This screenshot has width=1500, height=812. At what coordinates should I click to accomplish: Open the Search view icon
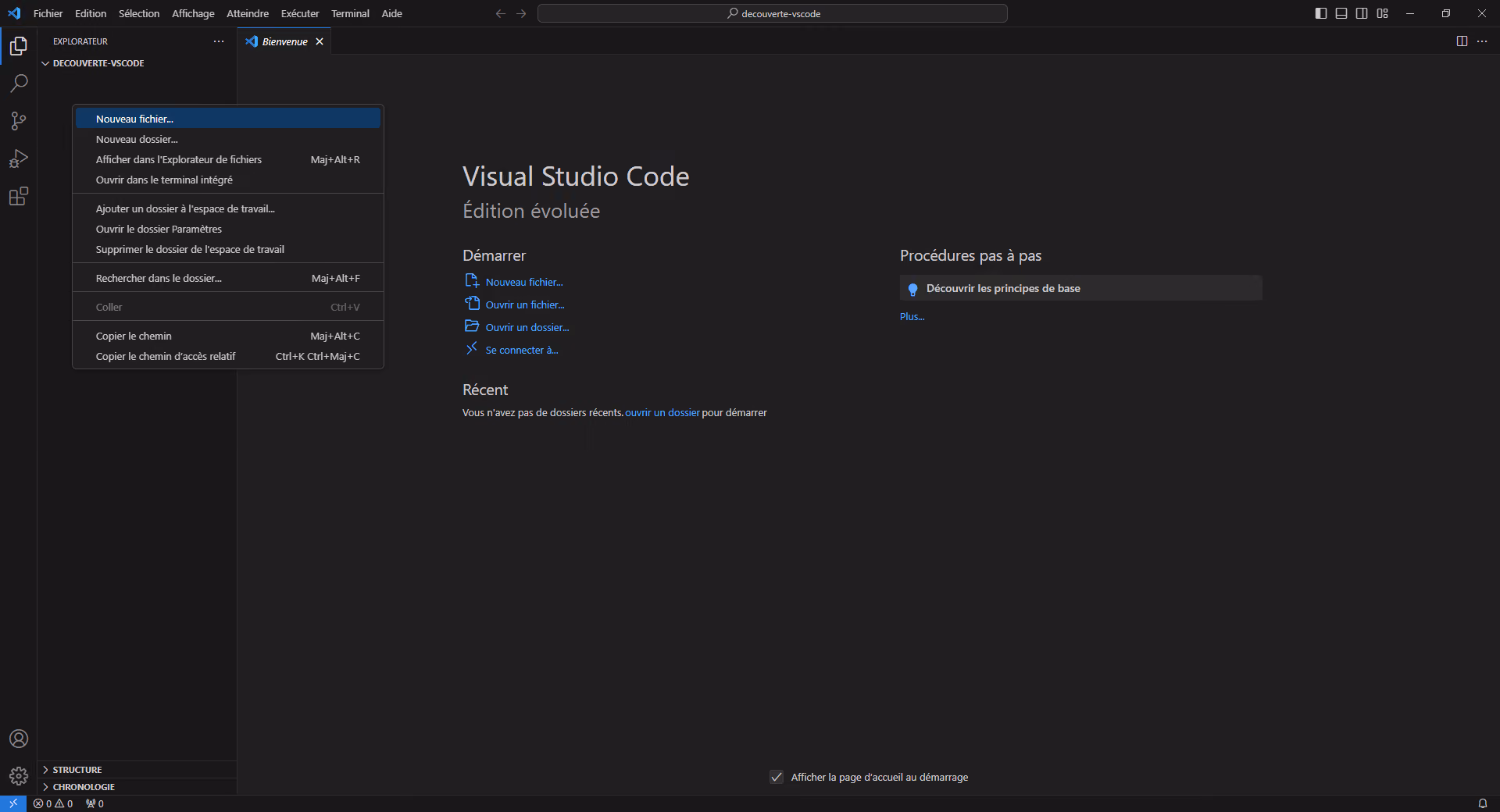click(x=19, y=84)
